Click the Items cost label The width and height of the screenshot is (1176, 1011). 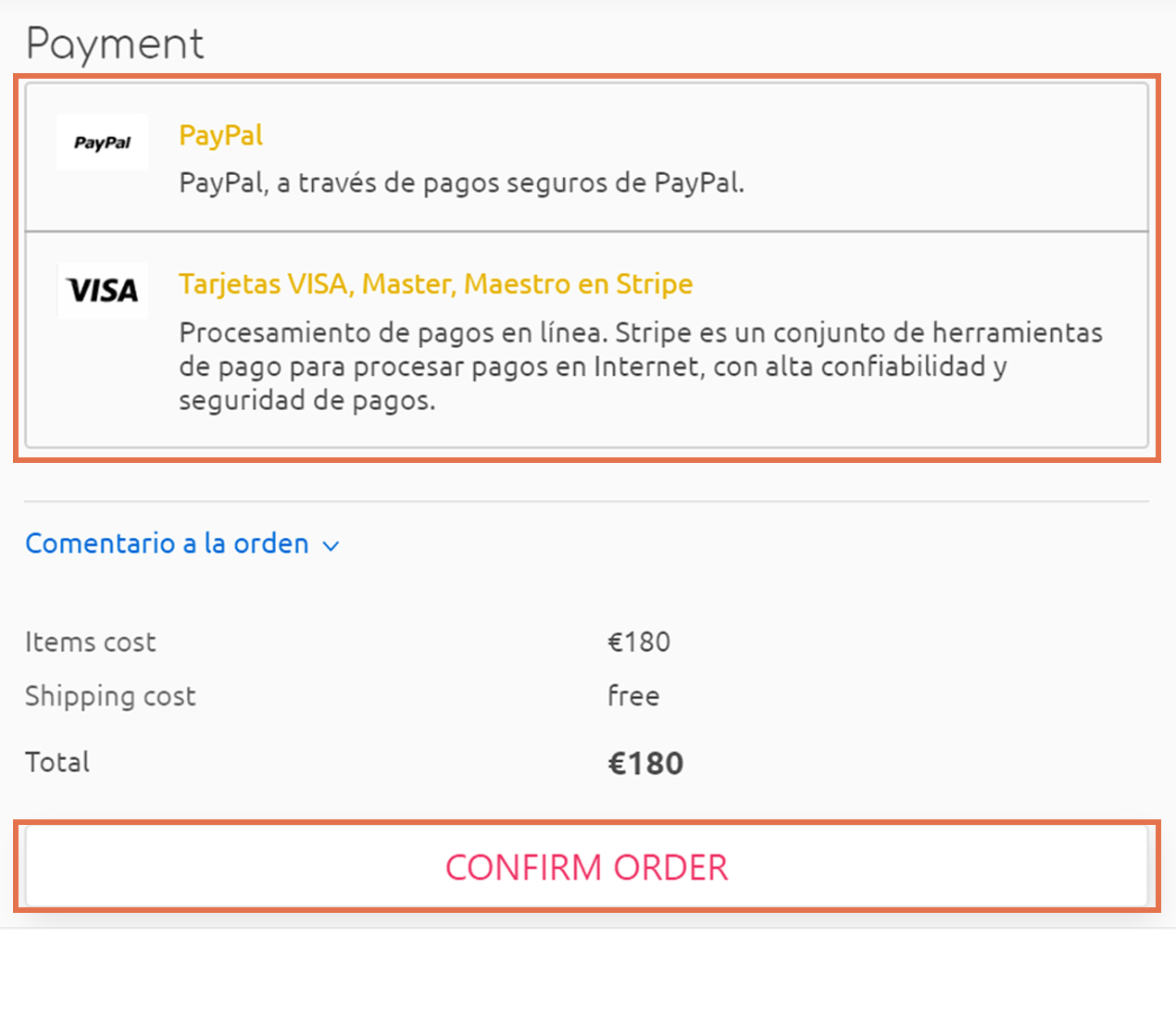(x=90, y=643)
